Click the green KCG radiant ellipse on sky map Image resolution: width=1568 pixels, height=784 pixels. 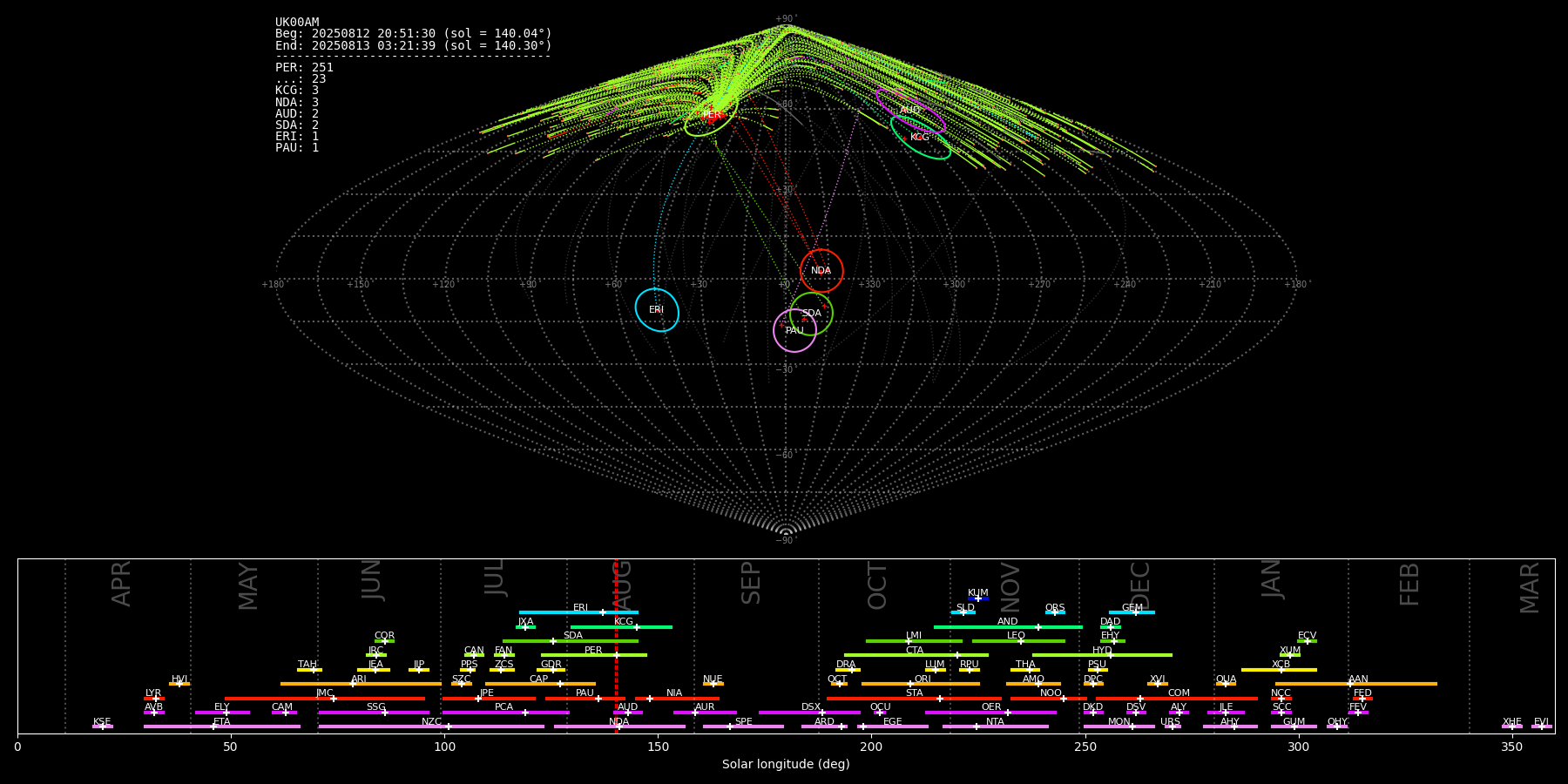[920, 137]
